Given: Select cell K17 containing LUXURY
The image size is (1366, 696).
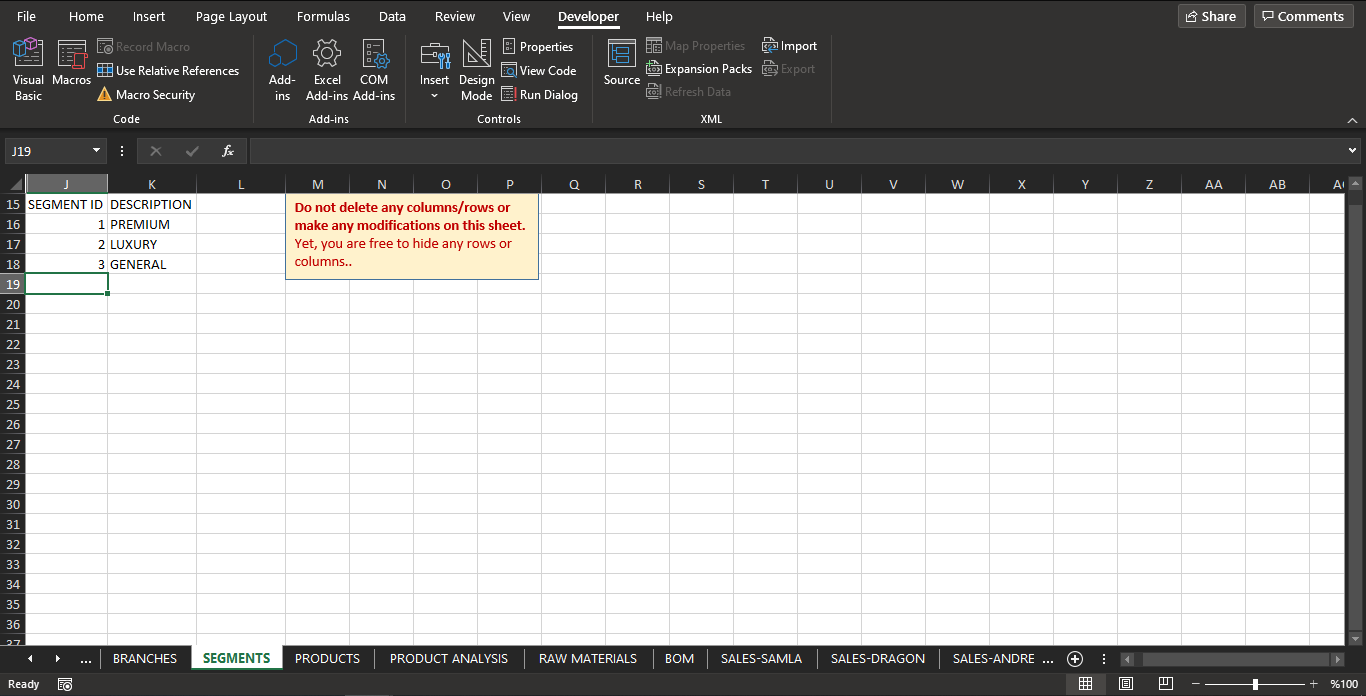Looking at the screenshot, I should 151,244.
